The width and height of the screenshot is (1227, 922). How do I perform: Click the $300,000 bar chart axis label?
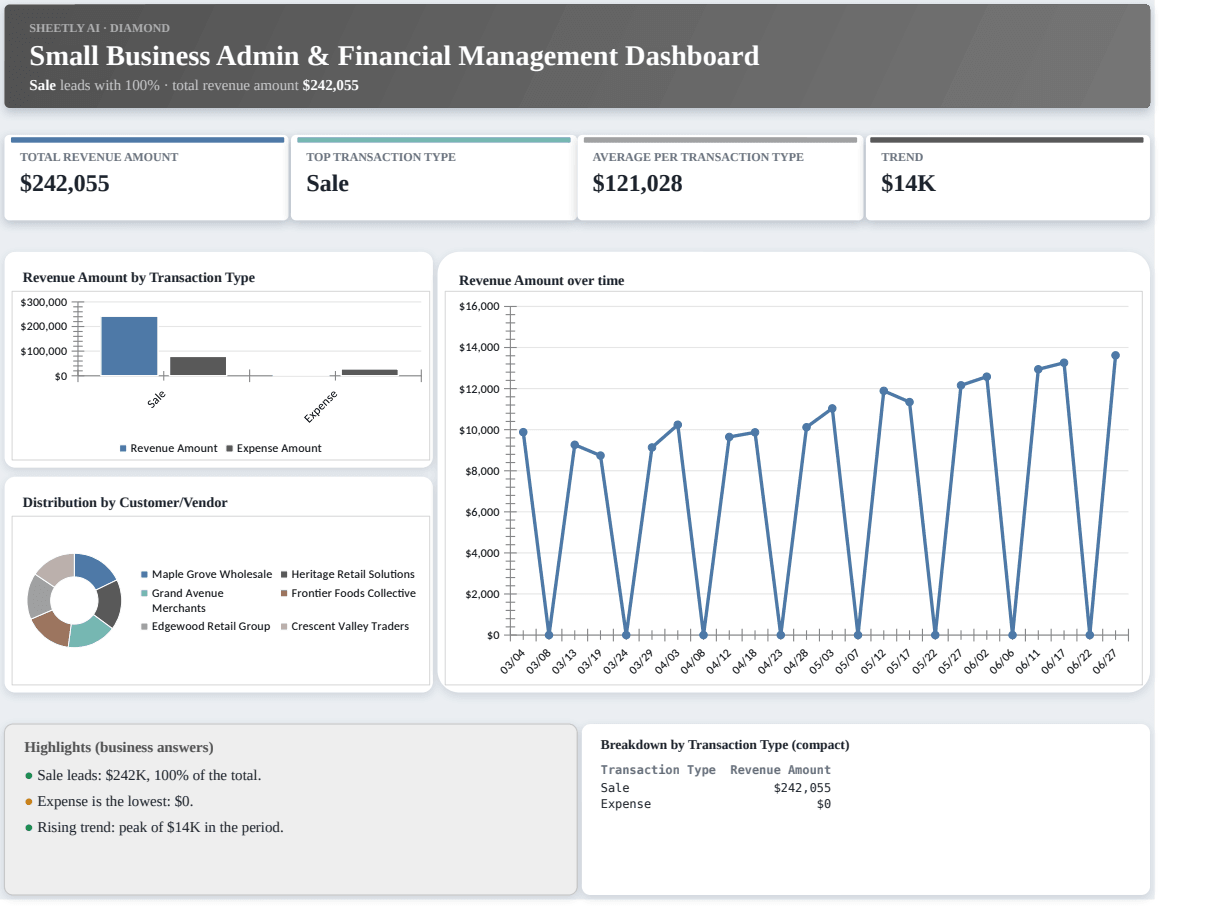click(44, 302)
